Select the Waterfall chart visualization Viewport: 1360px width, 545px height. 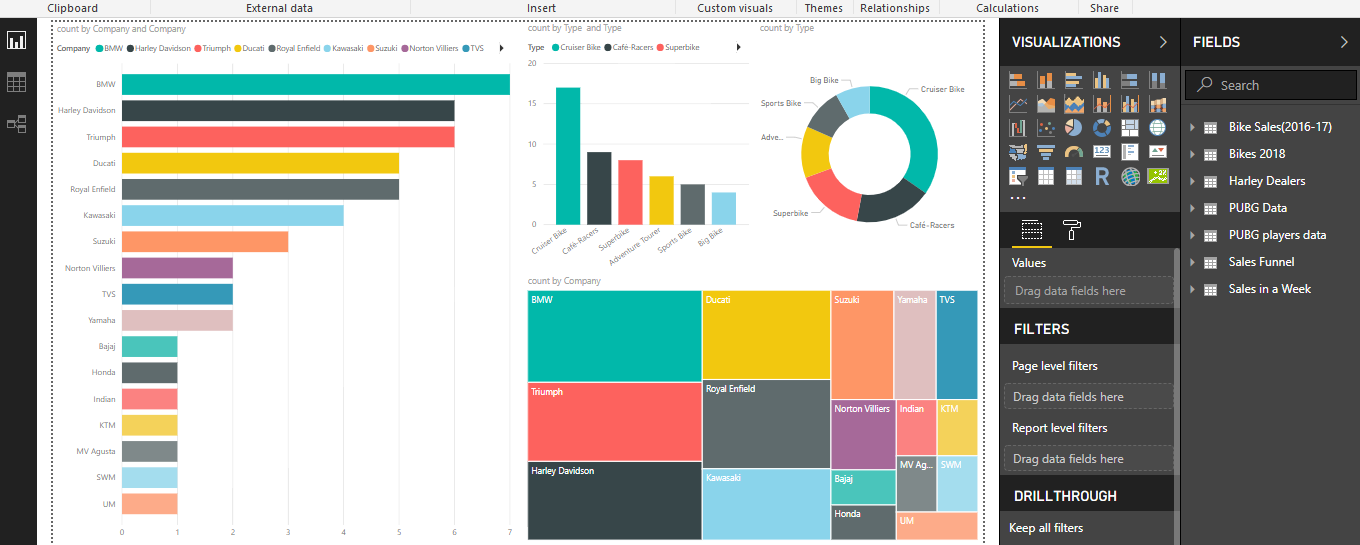click(x=1018, y=128)
